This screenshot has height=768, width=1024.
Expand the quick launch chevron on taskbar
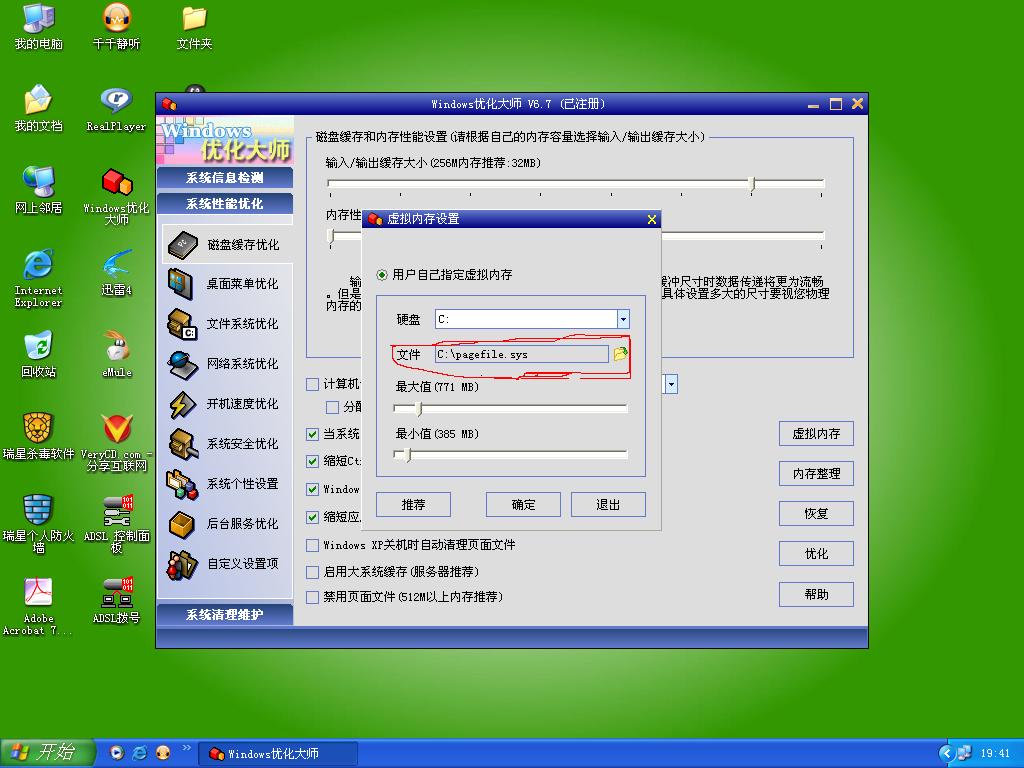coord(187,748)
